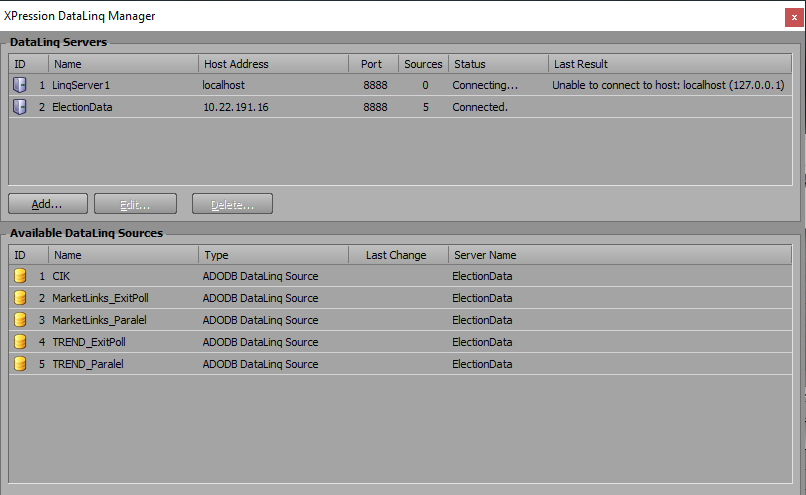Image resolution: width=806 pixels, height=495 pixels.
Task: Click the 10.22.191.16 host address
Action: tap(236, 107)
